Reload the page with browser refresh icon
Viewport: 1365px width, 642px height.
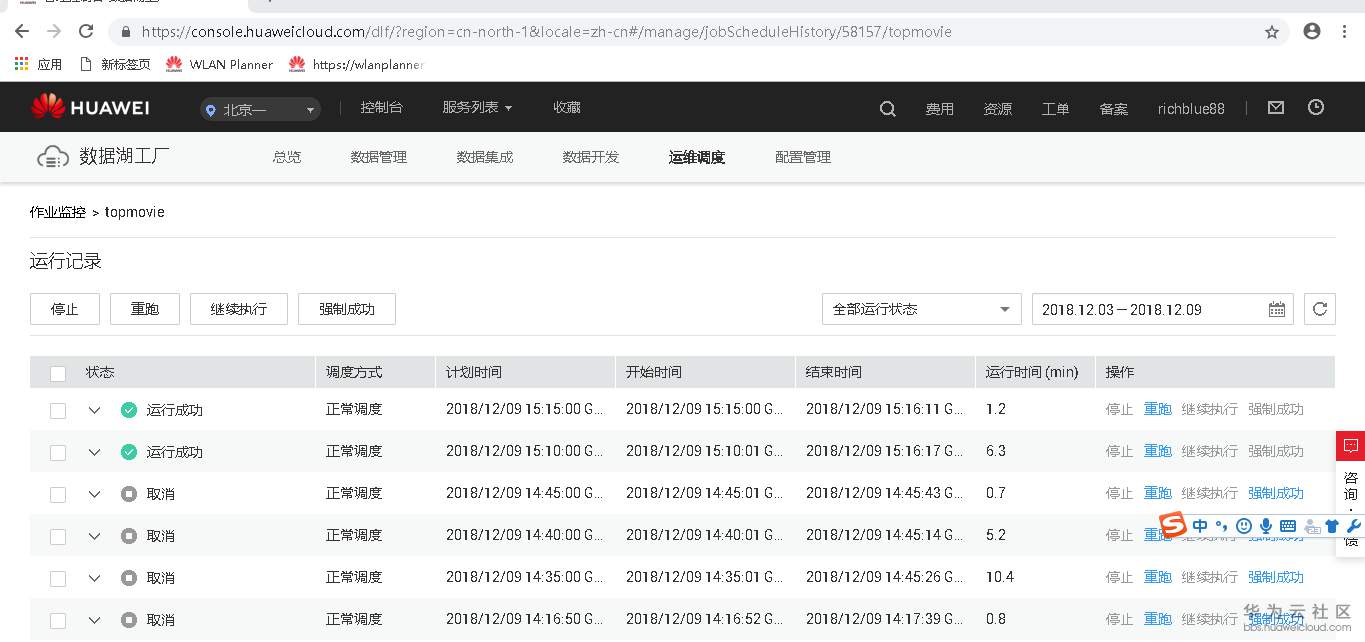tap(86, 32)
